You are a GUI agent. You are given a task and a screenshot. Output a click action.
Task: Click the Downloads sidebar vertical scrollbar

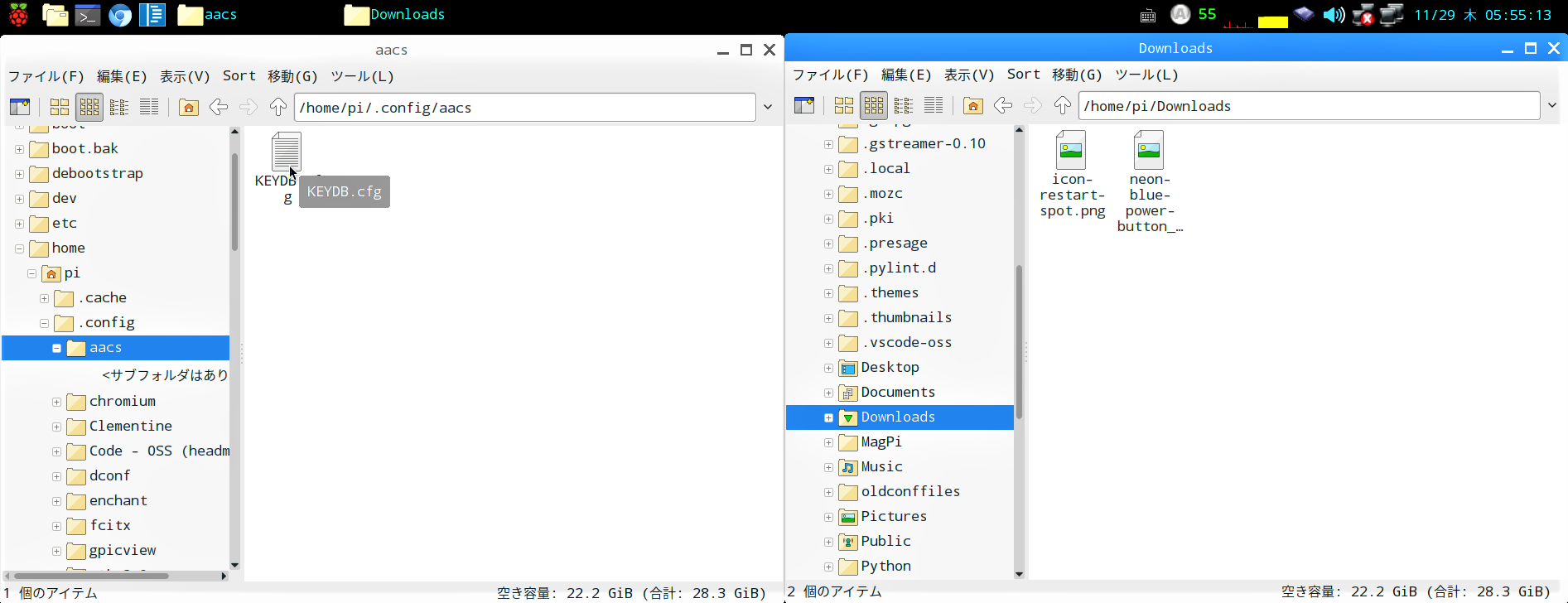(x=1019, y=341)
